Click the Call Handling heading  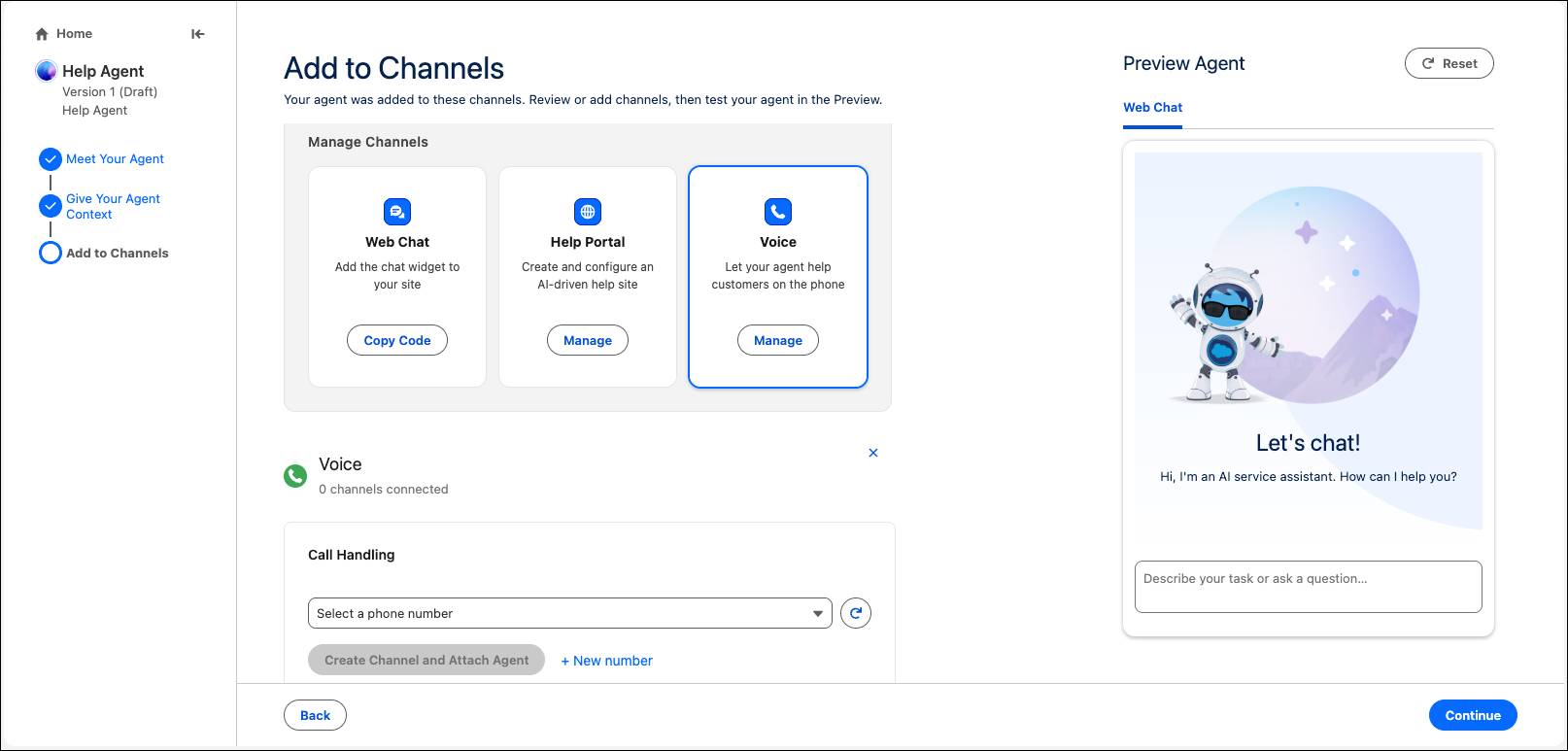(x=352, y=555)
